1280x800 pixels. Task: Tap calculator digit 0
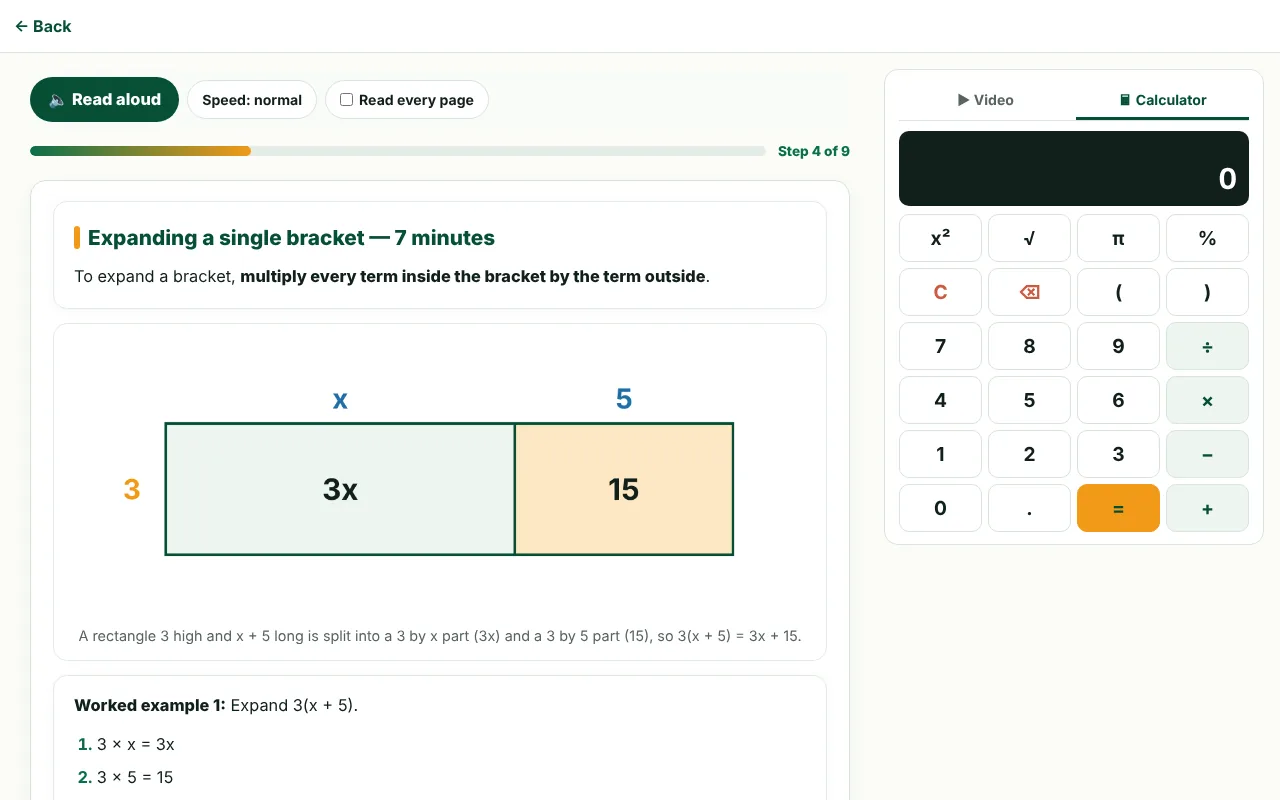point(940,508)
